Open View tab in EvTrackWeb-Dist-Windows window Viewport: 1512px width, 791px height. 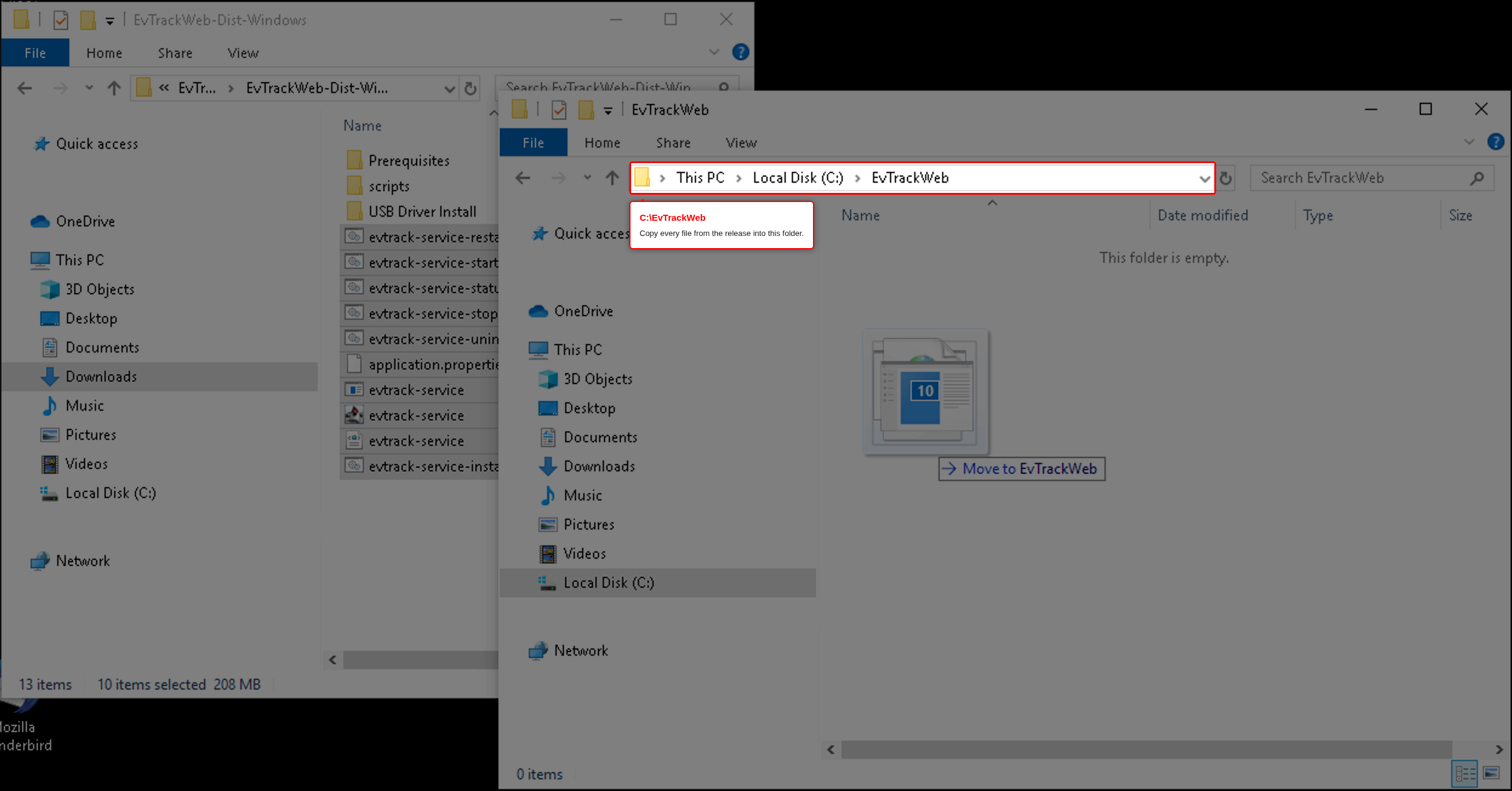click(243, 53)
